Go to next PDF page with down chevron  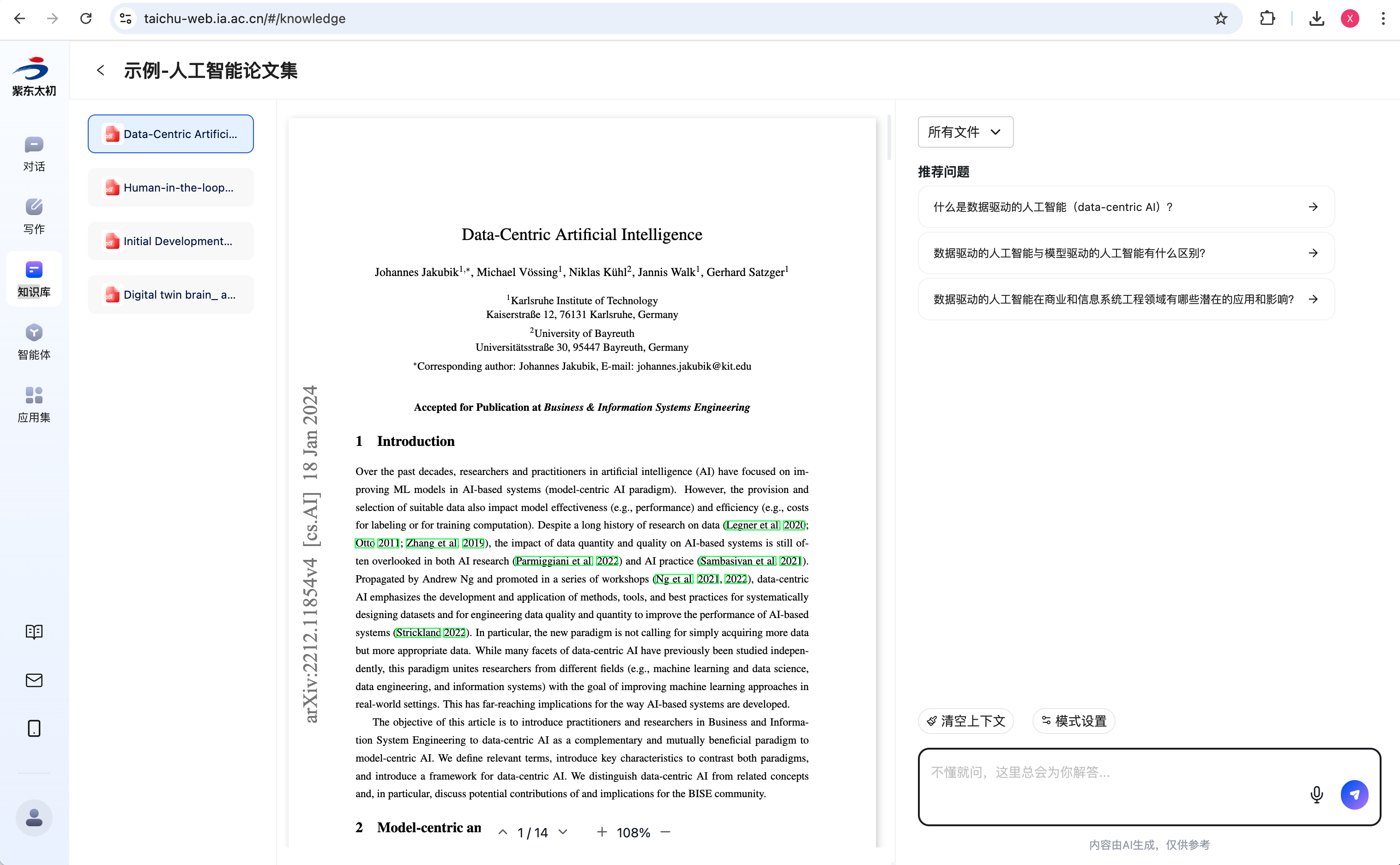563,832
